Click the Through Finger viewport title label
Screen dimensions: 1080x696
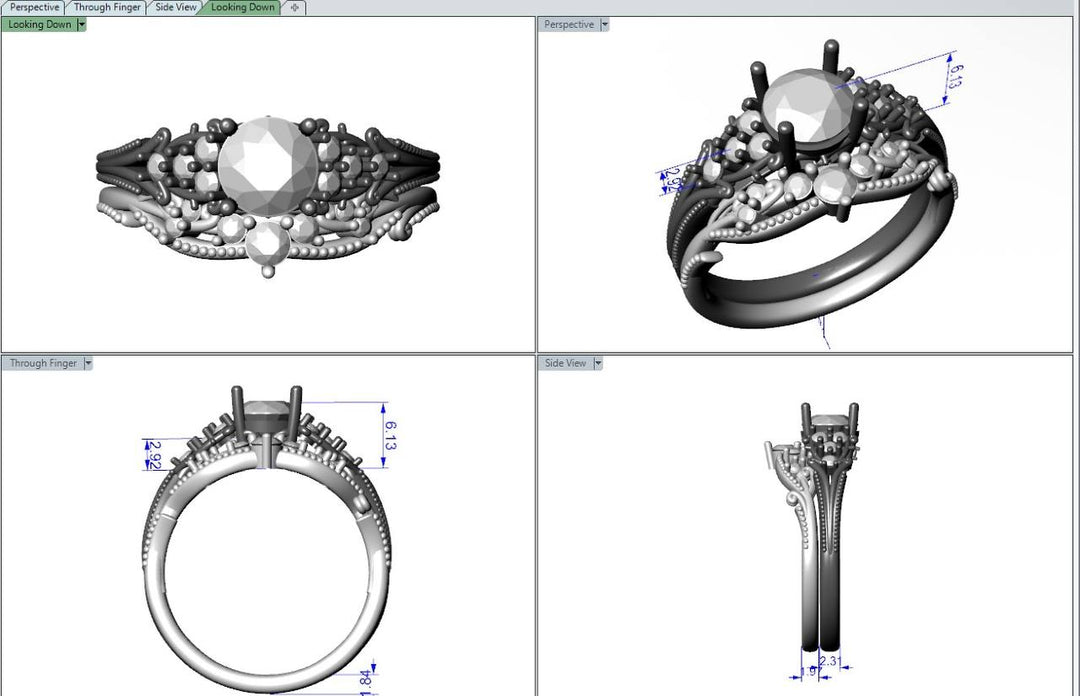pyautogui.click(x=42, y=363)
